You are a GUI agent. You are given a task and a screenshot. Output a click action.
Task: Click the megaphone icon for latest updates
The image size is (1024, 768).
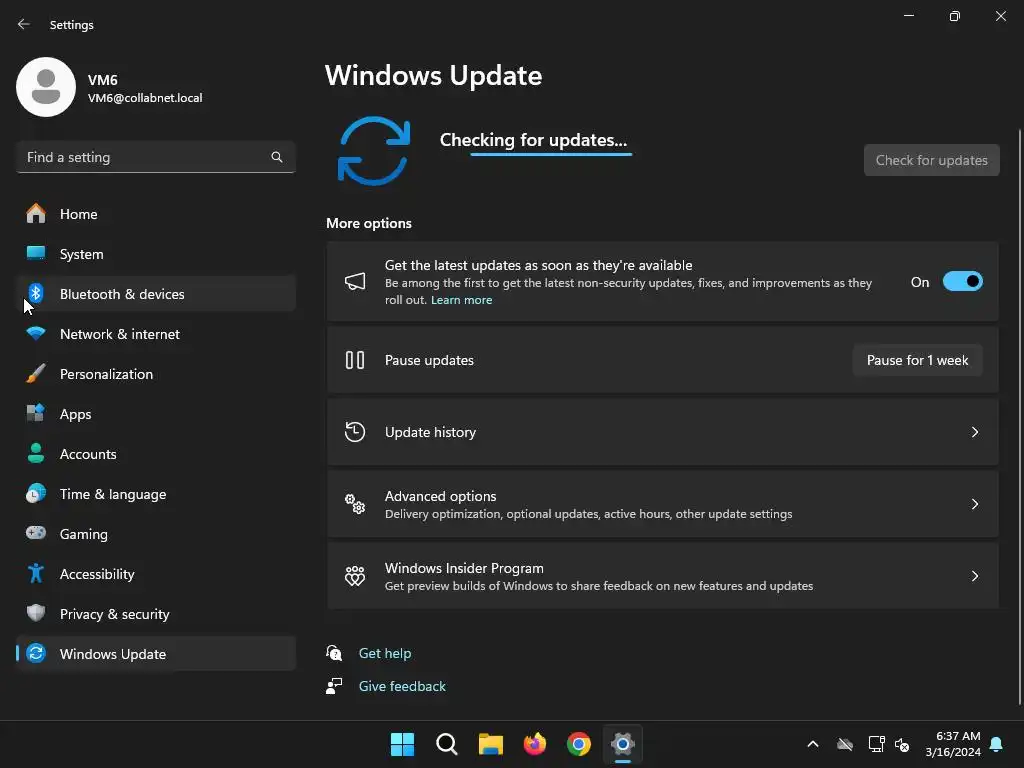pos(355,281)
